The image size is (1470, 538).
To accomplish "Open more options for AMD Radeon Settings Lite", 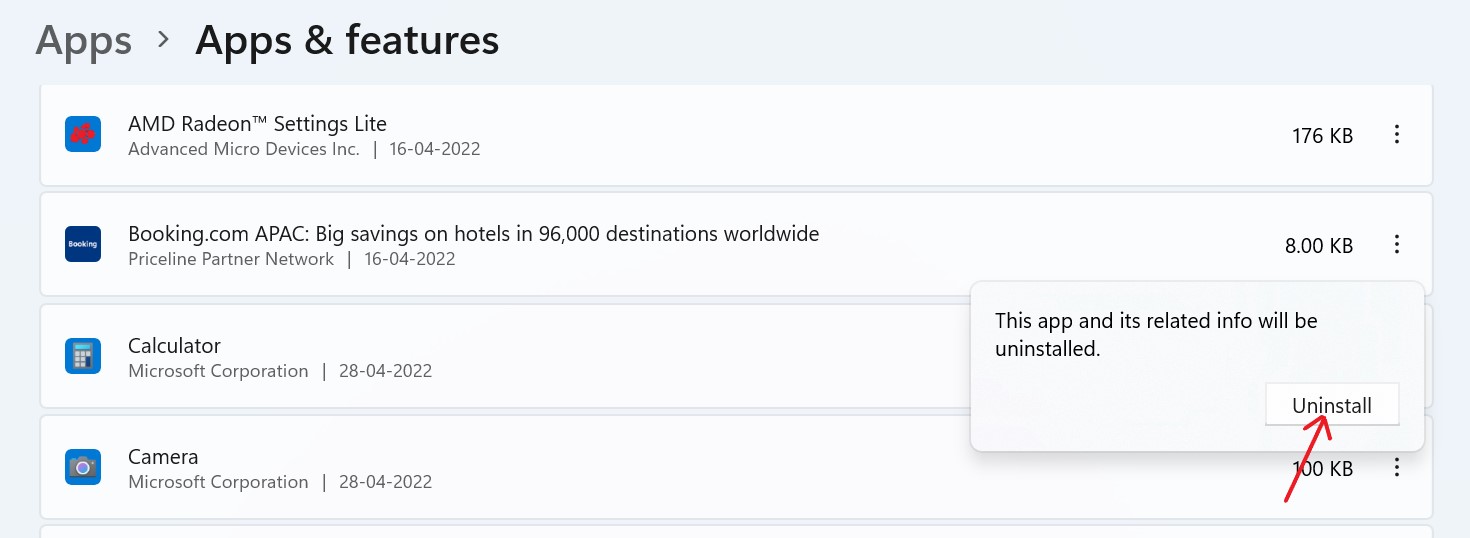I will [x=1397, y=134].
